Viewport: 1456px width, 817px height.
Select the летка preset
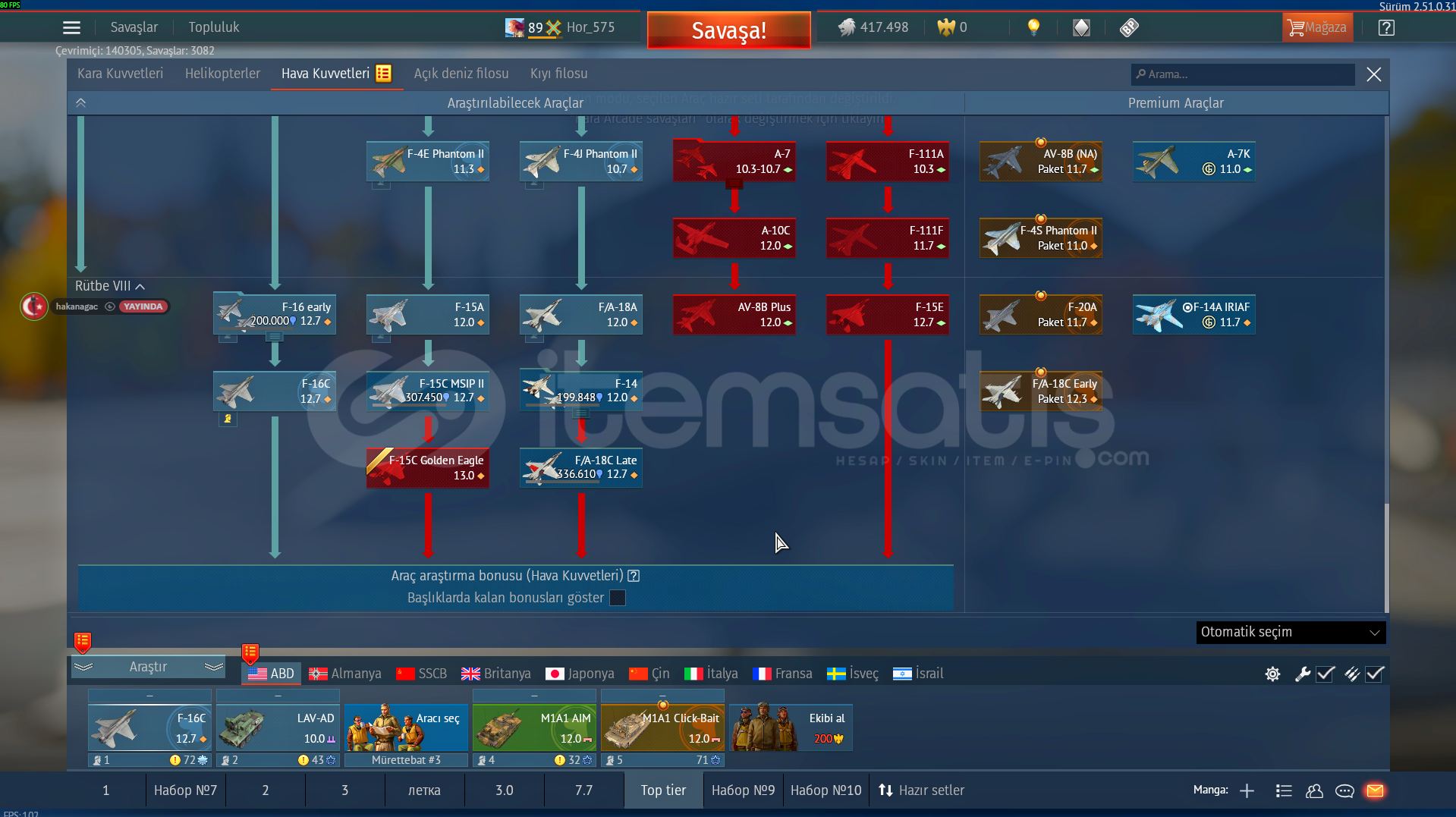tap(425, 790)
